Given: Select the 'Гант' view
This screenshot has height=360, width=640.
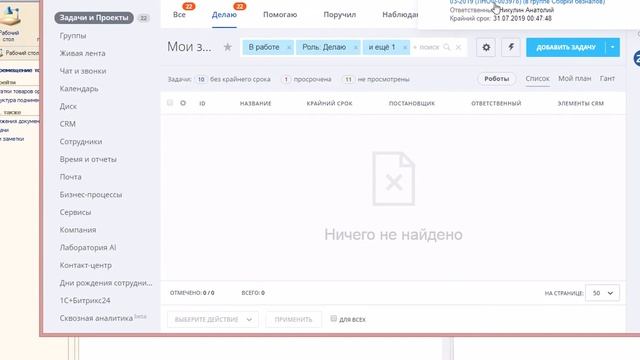Looking at the screenshot, I should pos(607,78).
